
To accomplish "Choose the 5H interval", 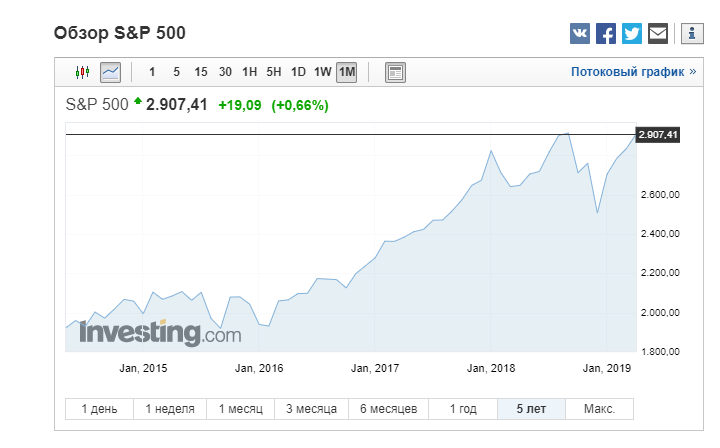I will 273,72.
